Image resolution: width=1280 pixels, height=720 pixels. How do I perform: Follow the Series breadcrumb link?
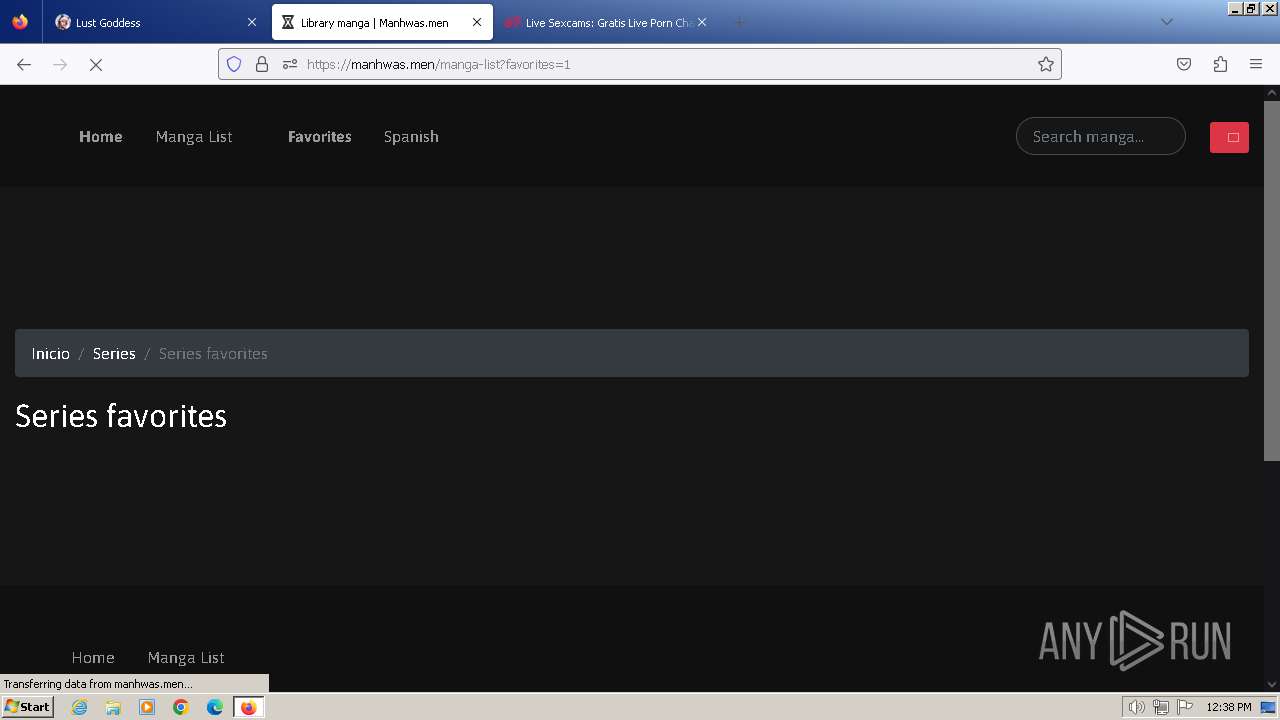click(x=114, y=353)
